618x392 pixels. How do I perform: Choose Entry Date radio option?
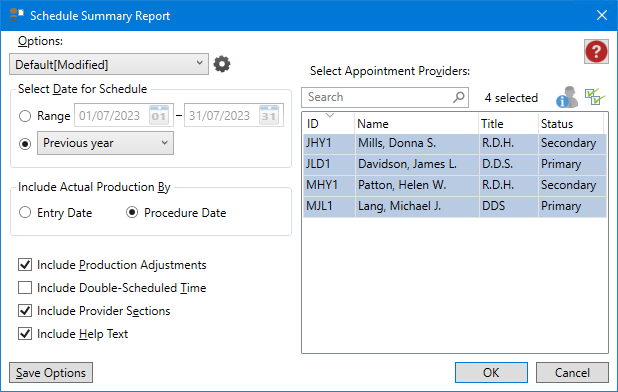click(x=25, y=212)
